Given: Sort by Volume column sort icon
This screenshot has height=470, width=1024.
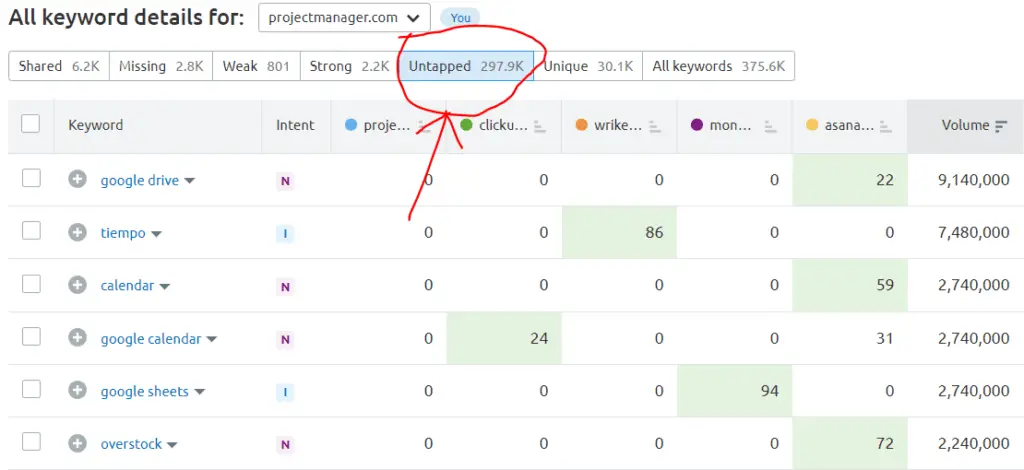Looking at the screenshot, I should 1001,126.
